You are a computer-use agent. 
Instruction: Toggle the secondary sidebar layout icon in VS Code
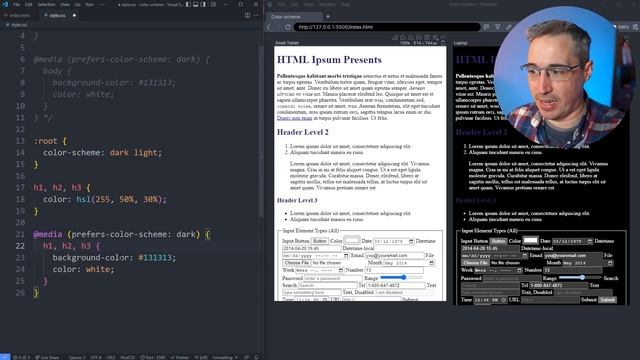point(203,4)
